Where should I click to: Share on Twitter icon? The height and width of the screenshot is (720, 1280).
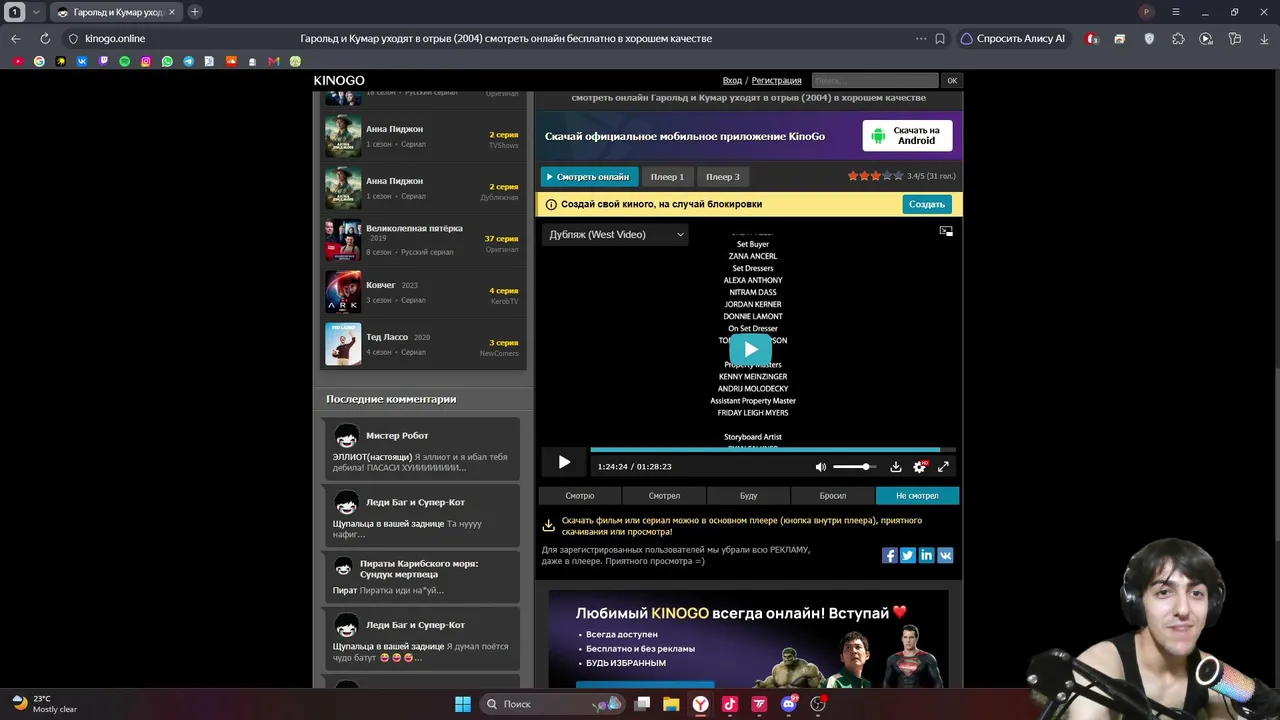[x=908, y=555]
